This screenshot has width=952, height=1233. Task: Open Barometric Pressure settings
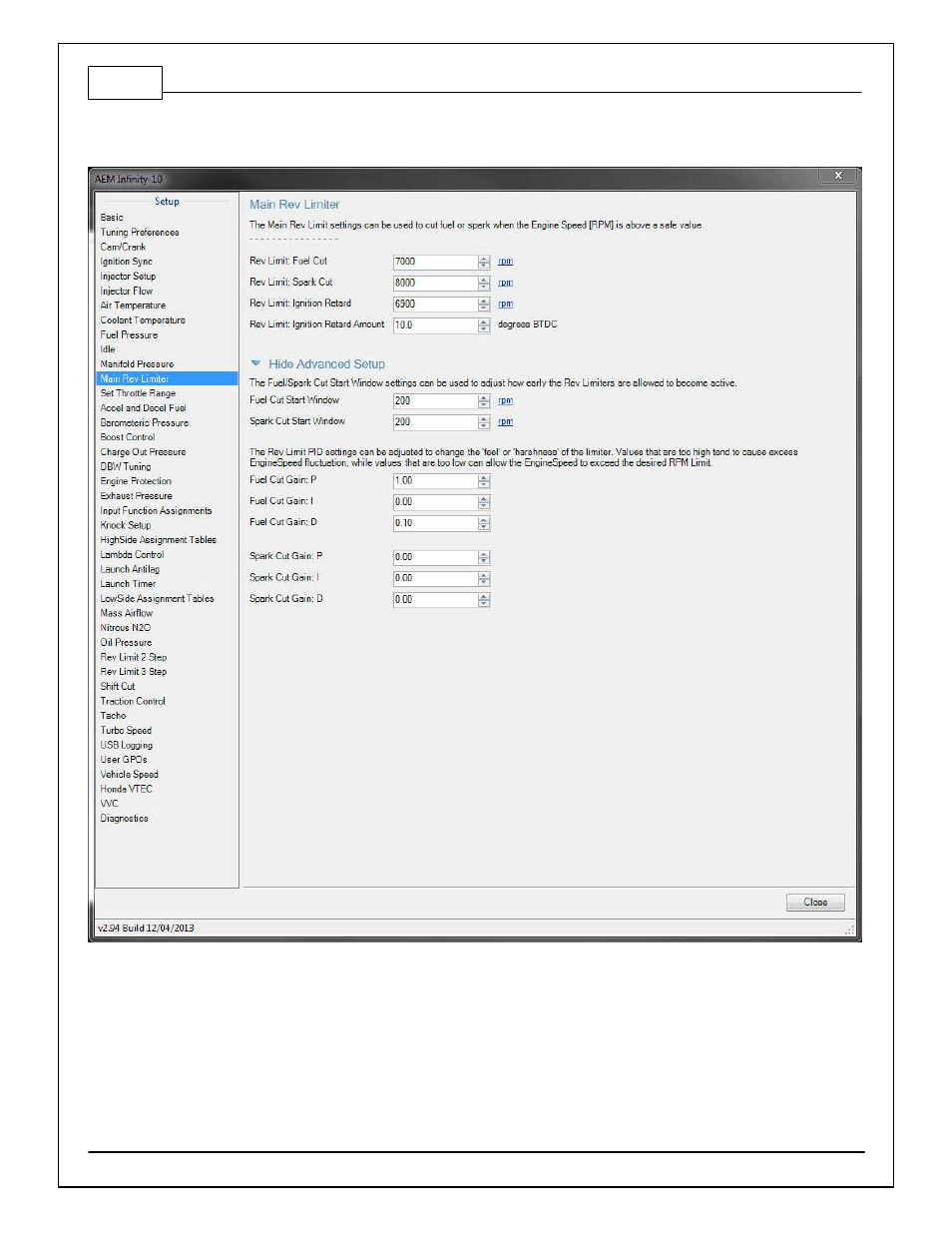pos(145,423)
